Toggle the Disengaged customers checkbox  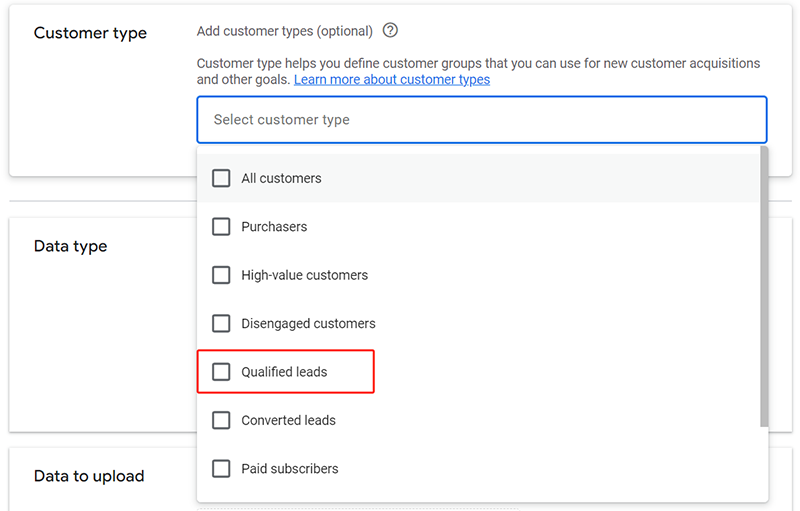tap(221, 324)
